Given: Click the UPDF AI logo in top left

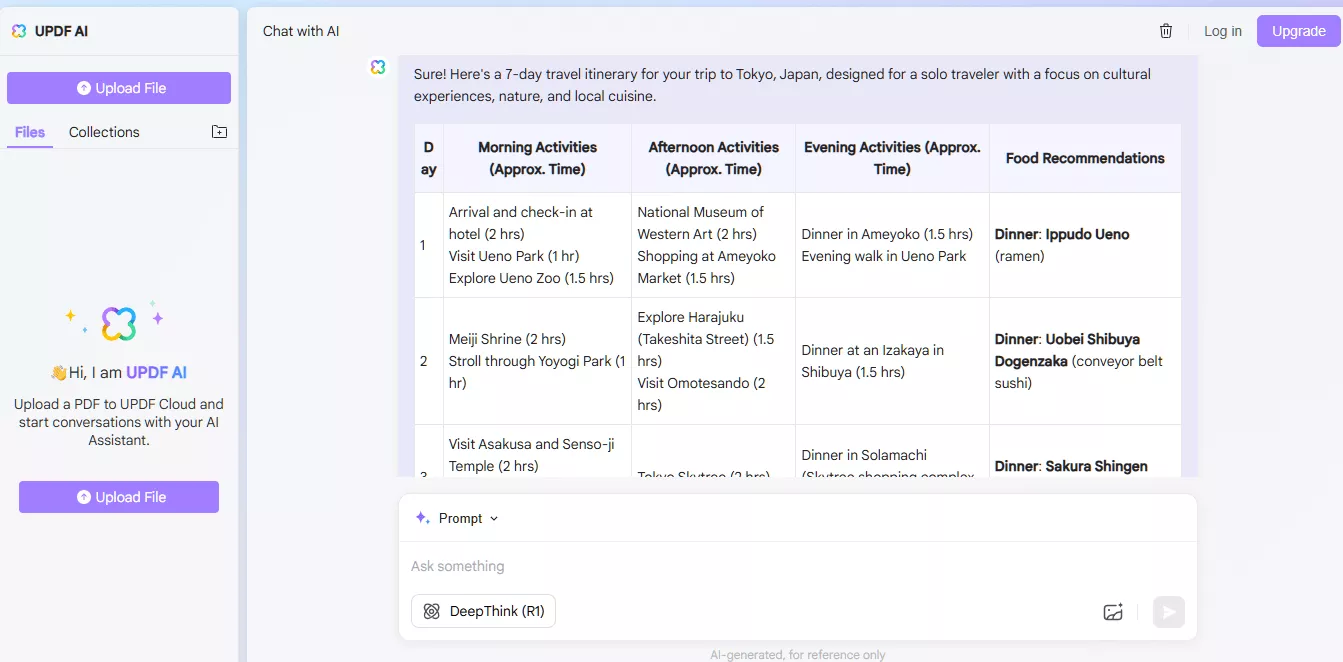Looking at the screenshot, I should click(x=19, y=31).
